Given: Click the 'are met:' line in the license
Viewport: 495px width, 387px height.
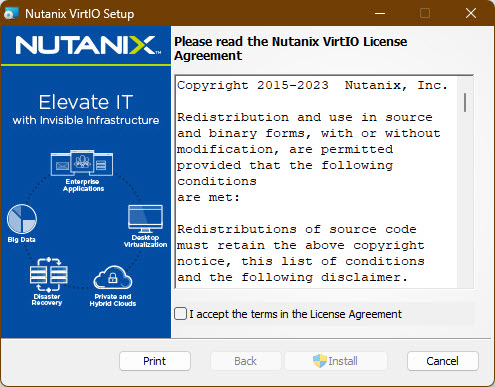Looking at the screenshot, I should point(208,197).
